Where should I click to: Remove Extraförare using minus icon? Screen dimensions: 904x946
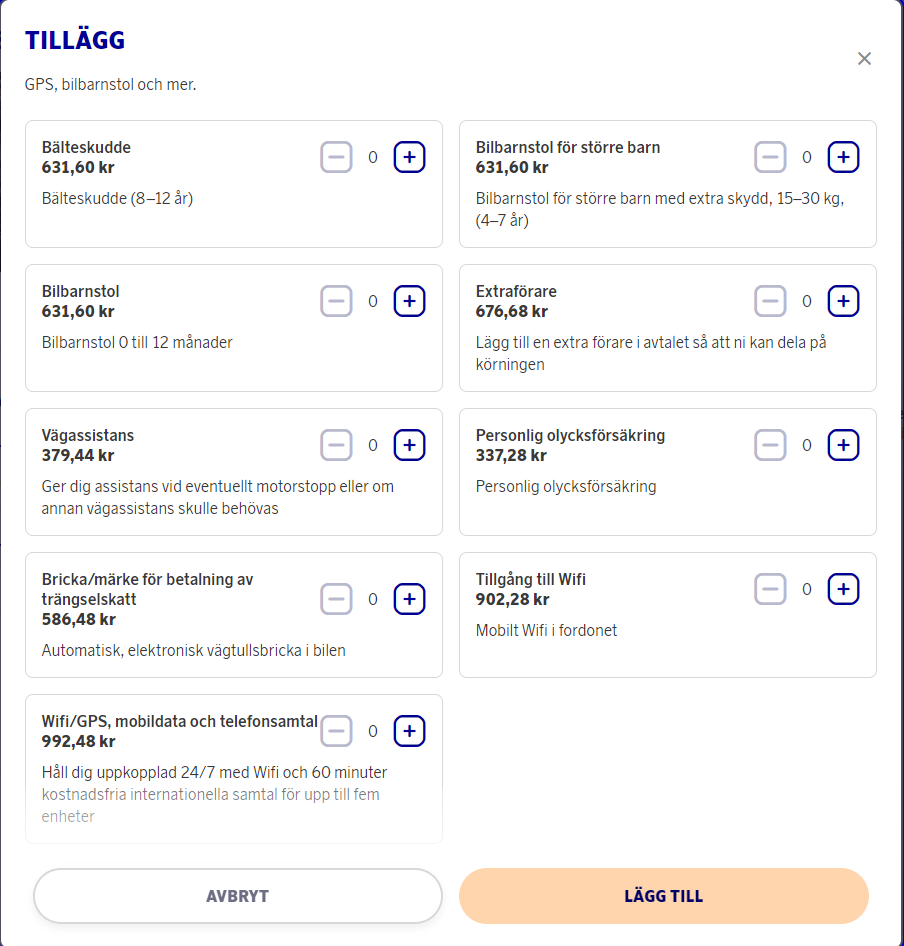point(770,301)
